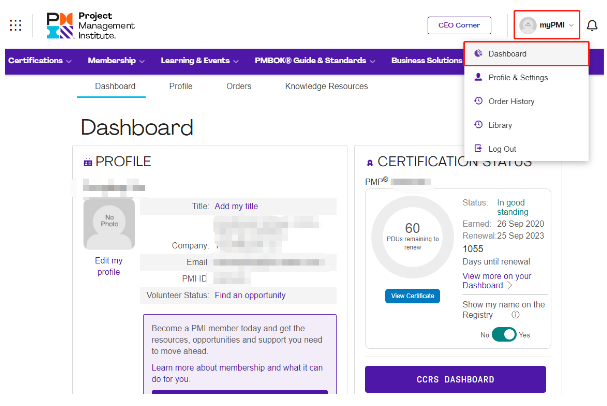The height and width of the screenshot is (406, 607).
Task: Click the View Certificate button
Action: tap(412, 296)
